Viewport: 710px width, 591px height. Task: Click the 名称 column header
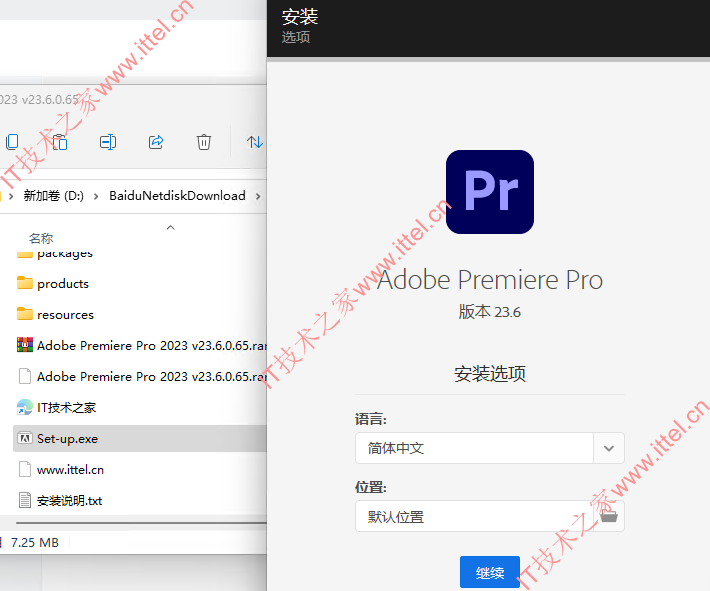(x=41, y=238)
